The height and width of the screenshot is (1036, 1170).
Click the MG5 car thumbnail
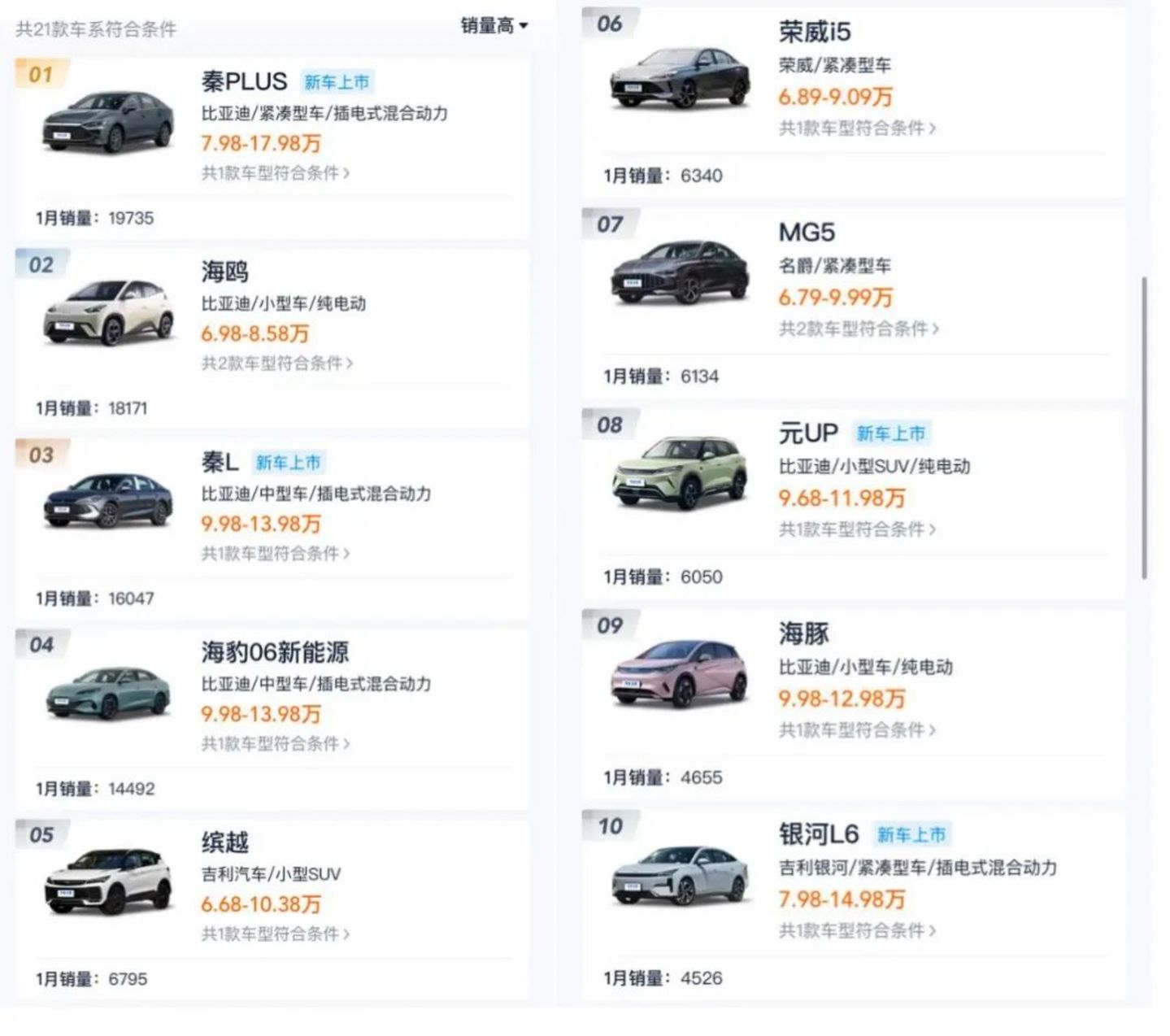click(x=680, y=272)
